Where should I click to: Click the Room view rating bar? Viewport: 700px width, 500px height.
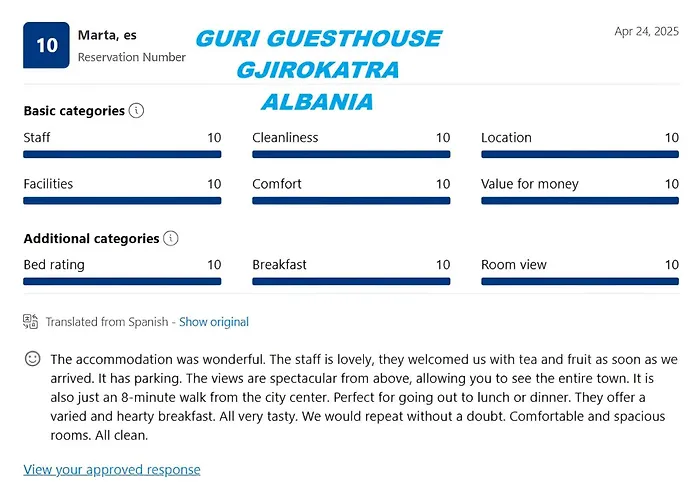click(x=580, y=282)
